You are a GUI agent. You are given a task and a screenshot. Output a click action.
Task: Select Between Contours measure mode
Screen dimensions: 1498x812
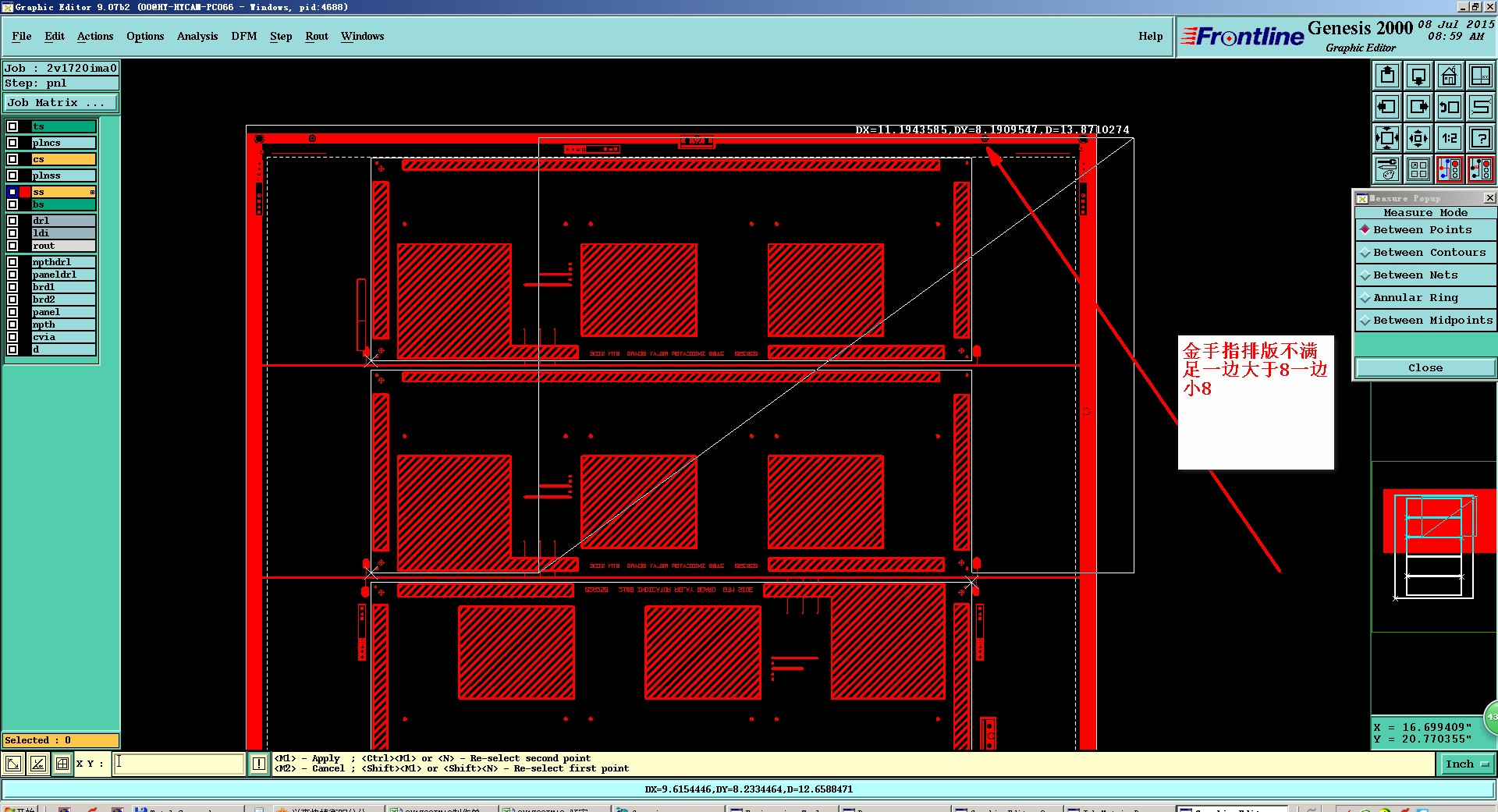point(1425,253)
